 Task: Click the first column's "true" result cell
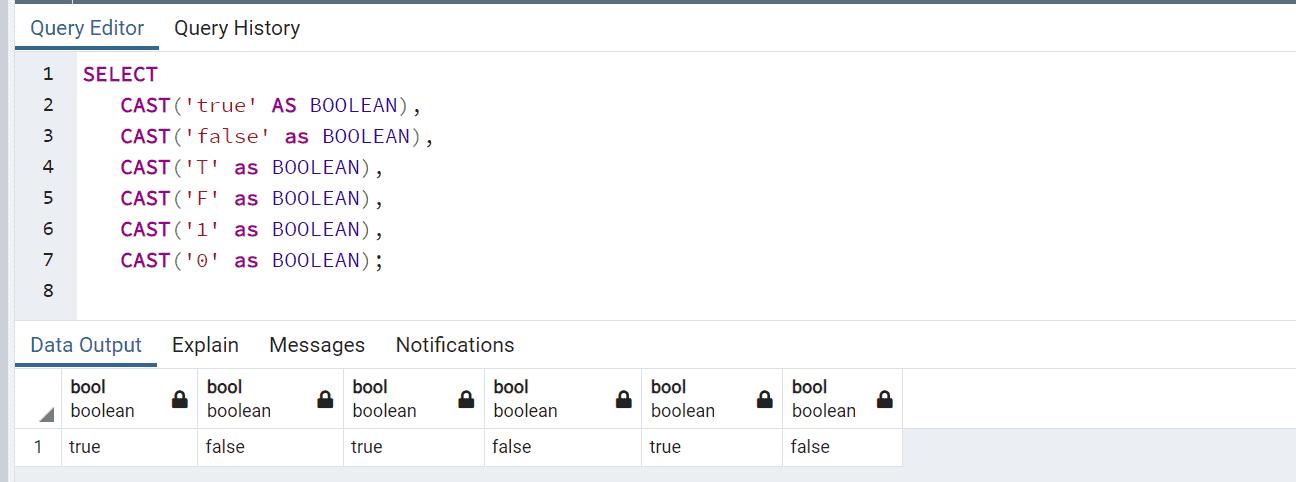pos(85,447)
